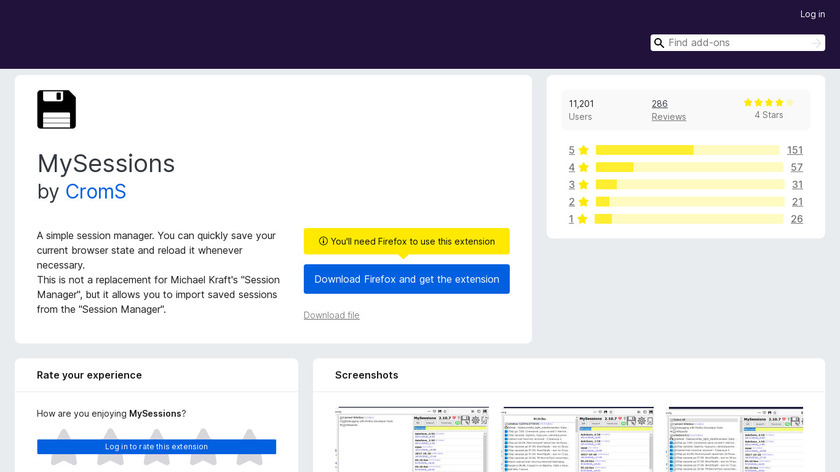
Task: Click the 4-star rating bar
Action: [x=689, y=167]
